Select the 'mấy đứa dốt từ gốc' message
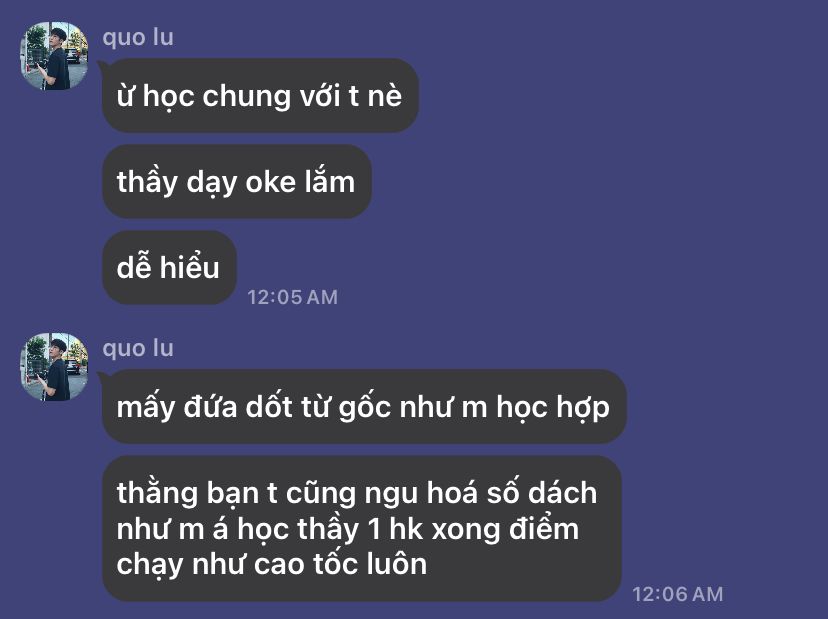Image resolution: width=828 pixels, height=619 pixels. [x=364, y=407]
